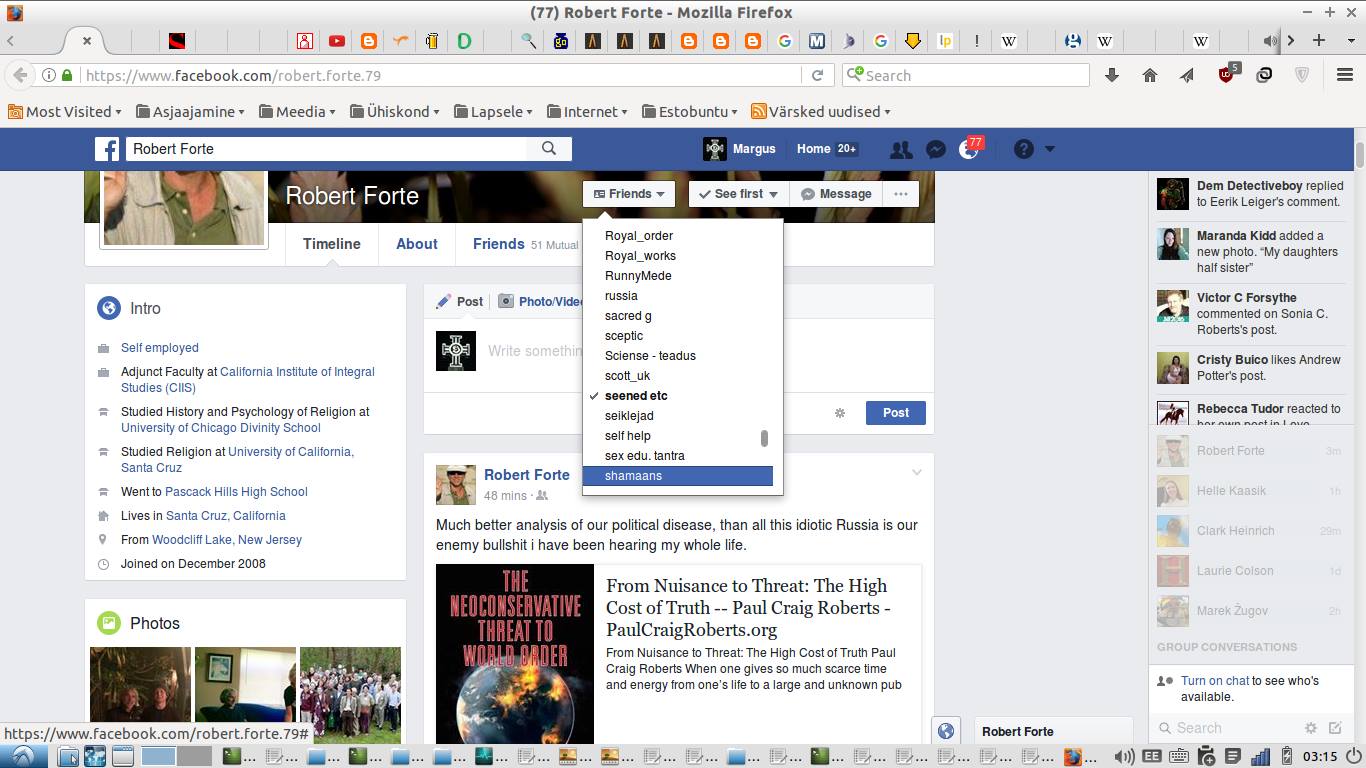
Task: Click the tab bar sound/mute speaker icon
Action: pyautogui.click(x=1270, y=41)
